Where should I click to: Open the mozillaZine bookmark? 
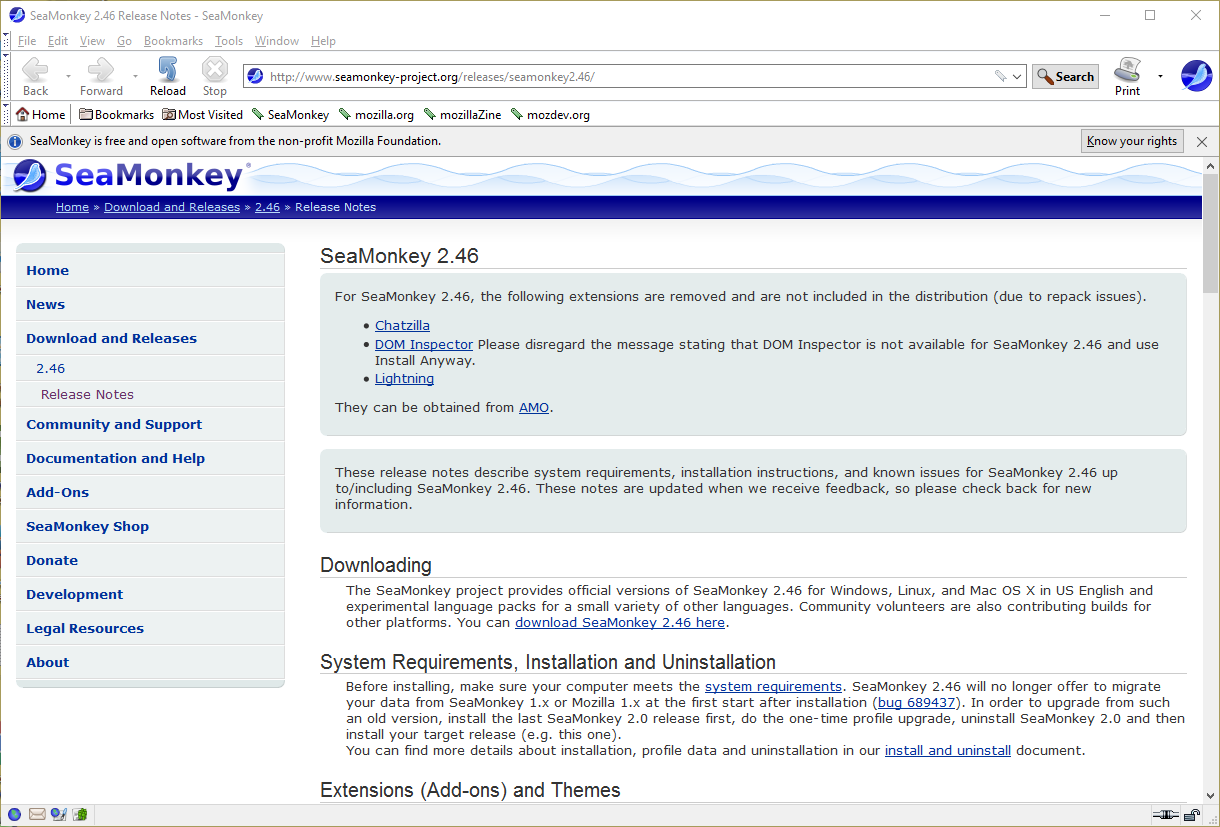[463, 114]
